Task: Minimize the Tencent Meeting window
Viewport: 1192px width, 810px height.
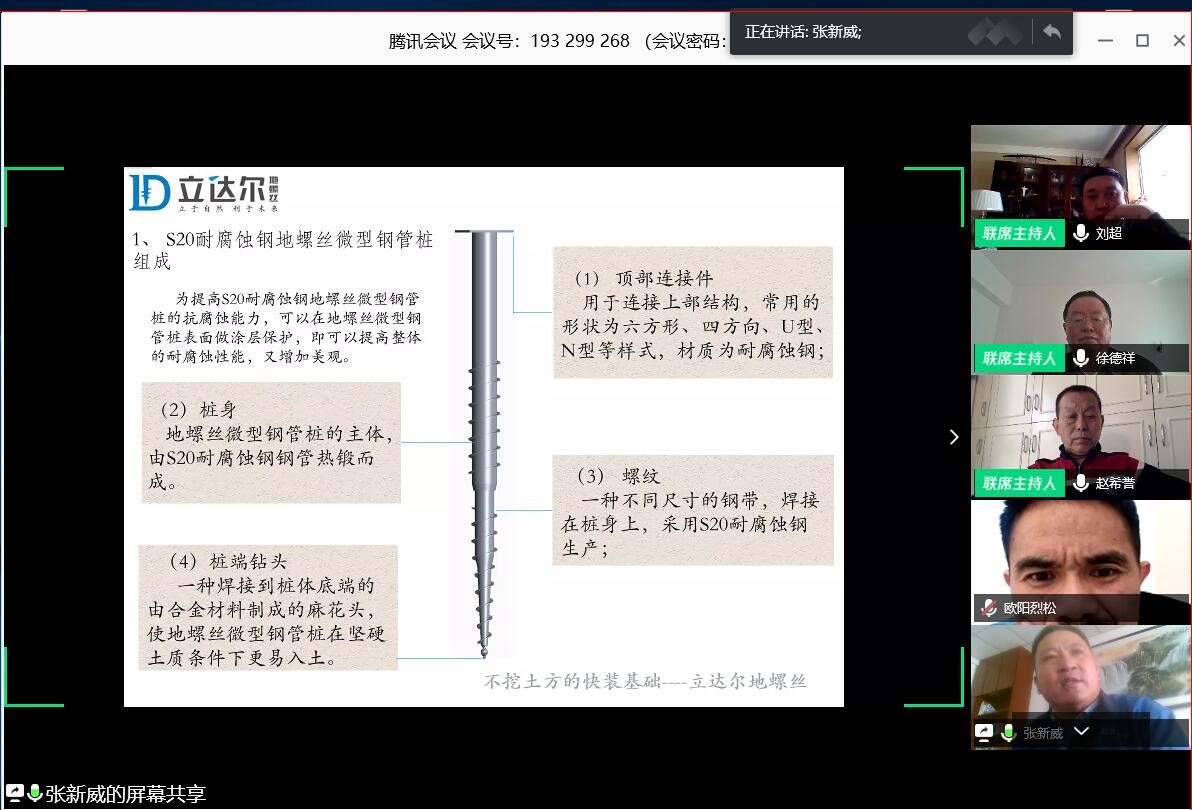Action: pyautogui.click(x=1105, y=40)
